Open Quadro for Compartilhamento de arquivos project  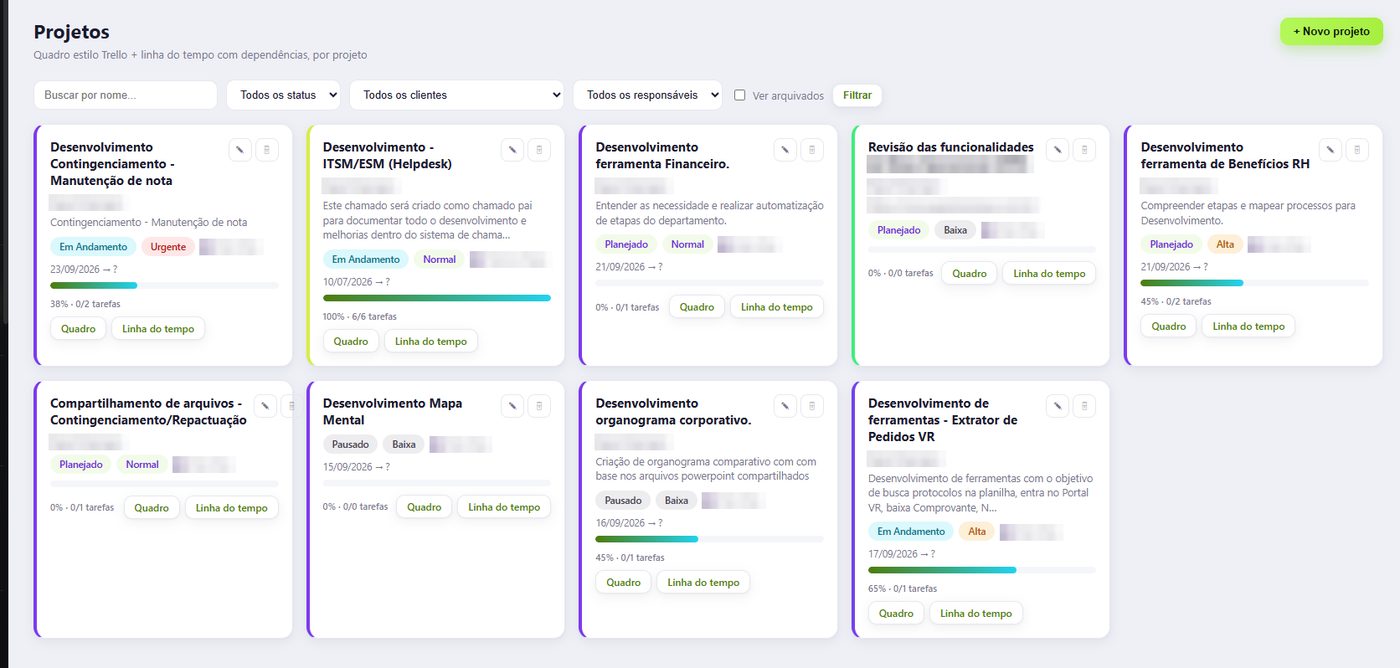(x=152, y=507)
